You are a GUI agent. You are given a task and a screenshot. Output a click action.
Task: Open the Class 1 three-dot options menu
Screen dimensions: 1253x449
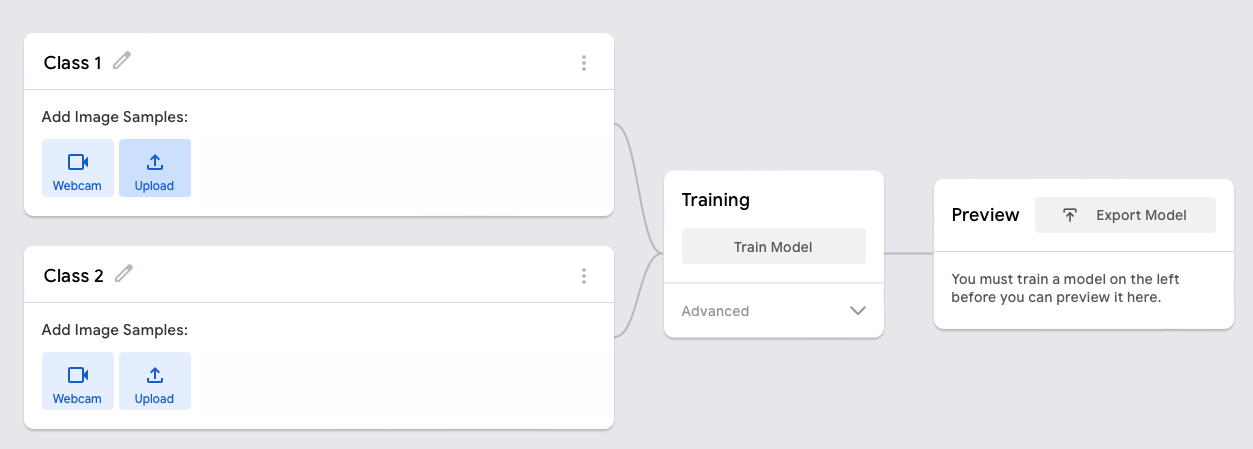584,63
